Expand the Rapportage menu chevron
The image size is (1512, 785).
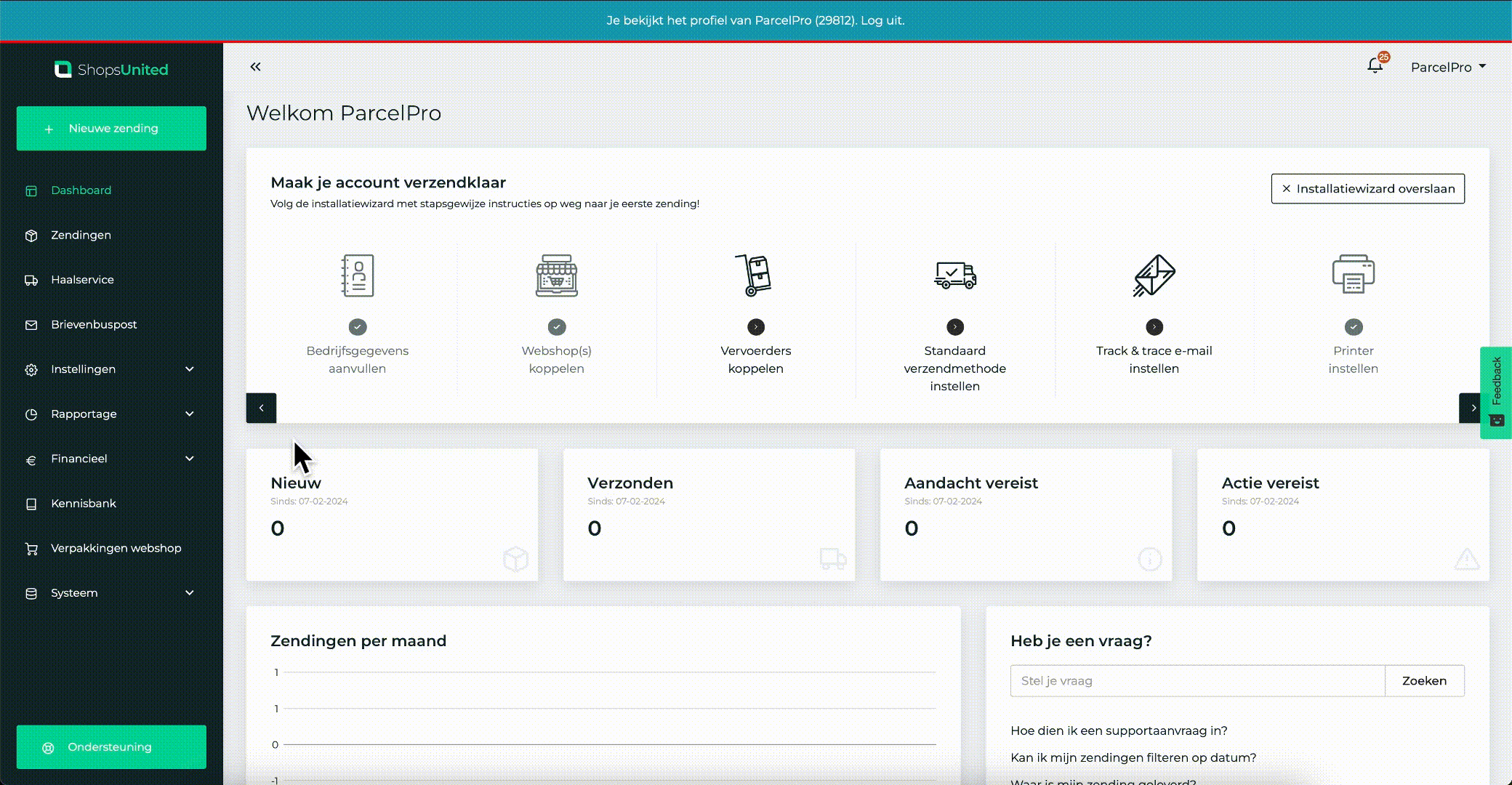point(190,414)
